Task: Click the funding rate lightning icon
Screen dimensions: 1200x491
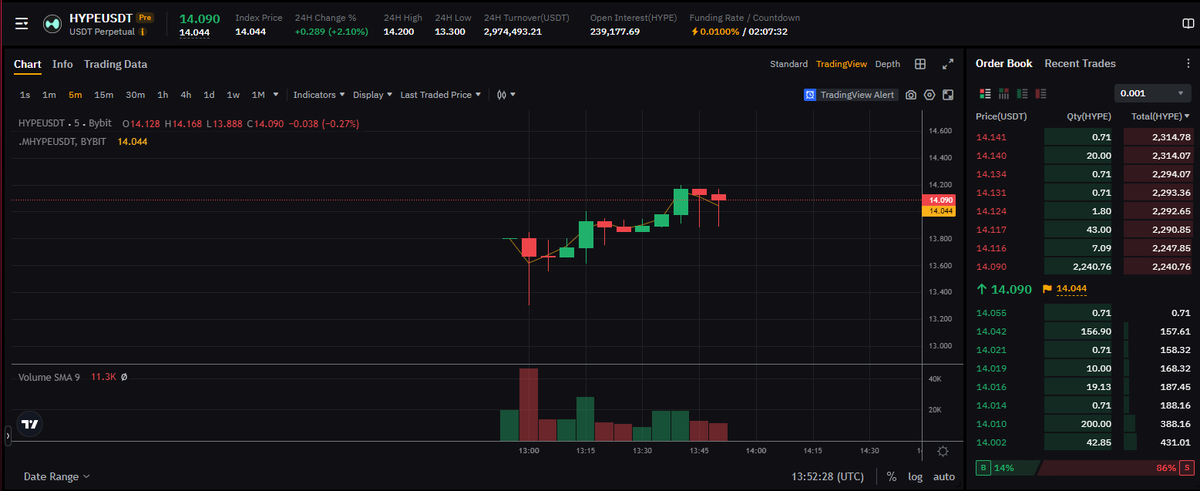Action: click(x=695, y=32)
